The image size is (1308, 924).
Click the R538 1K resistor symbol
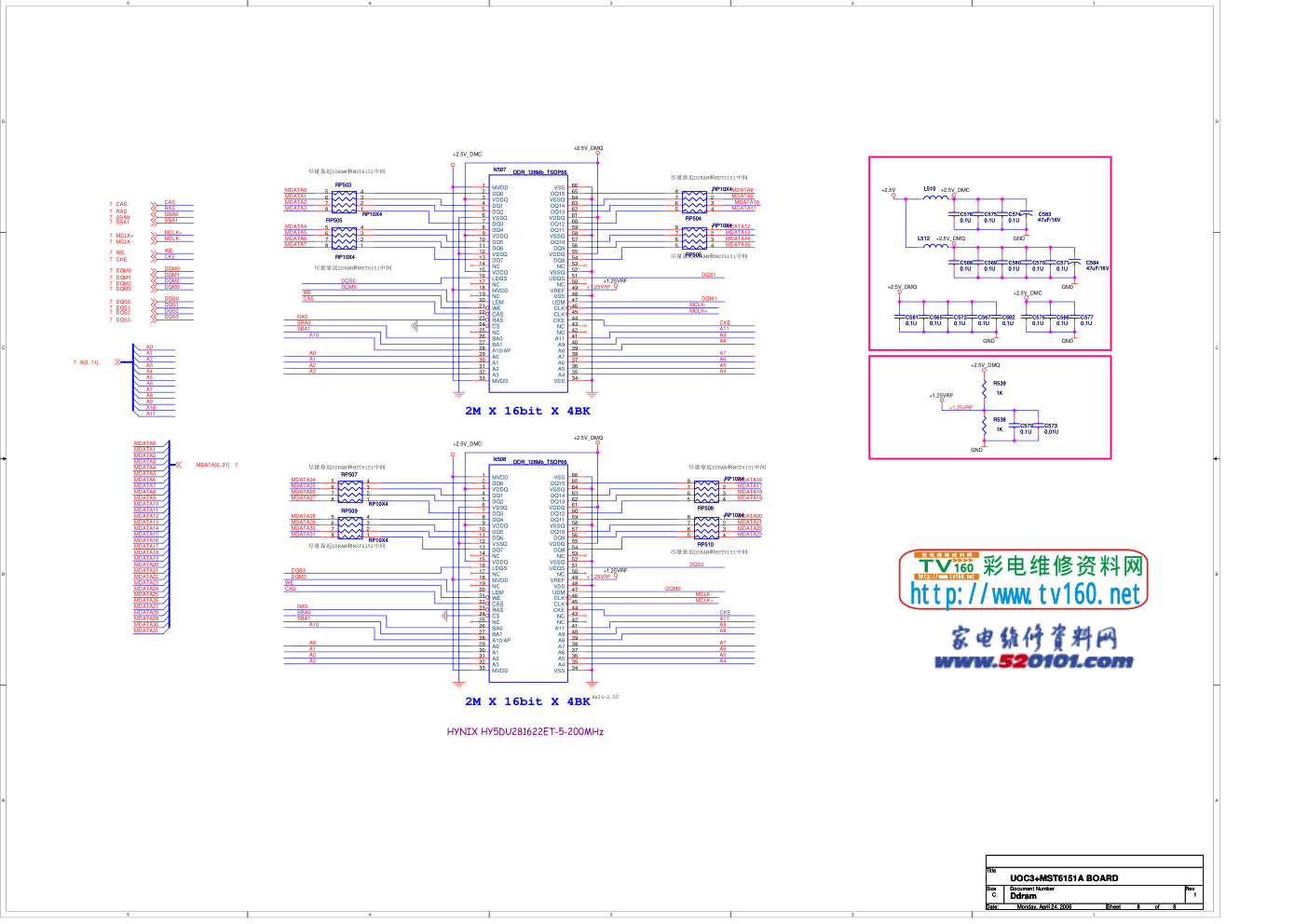coord(984,424)
